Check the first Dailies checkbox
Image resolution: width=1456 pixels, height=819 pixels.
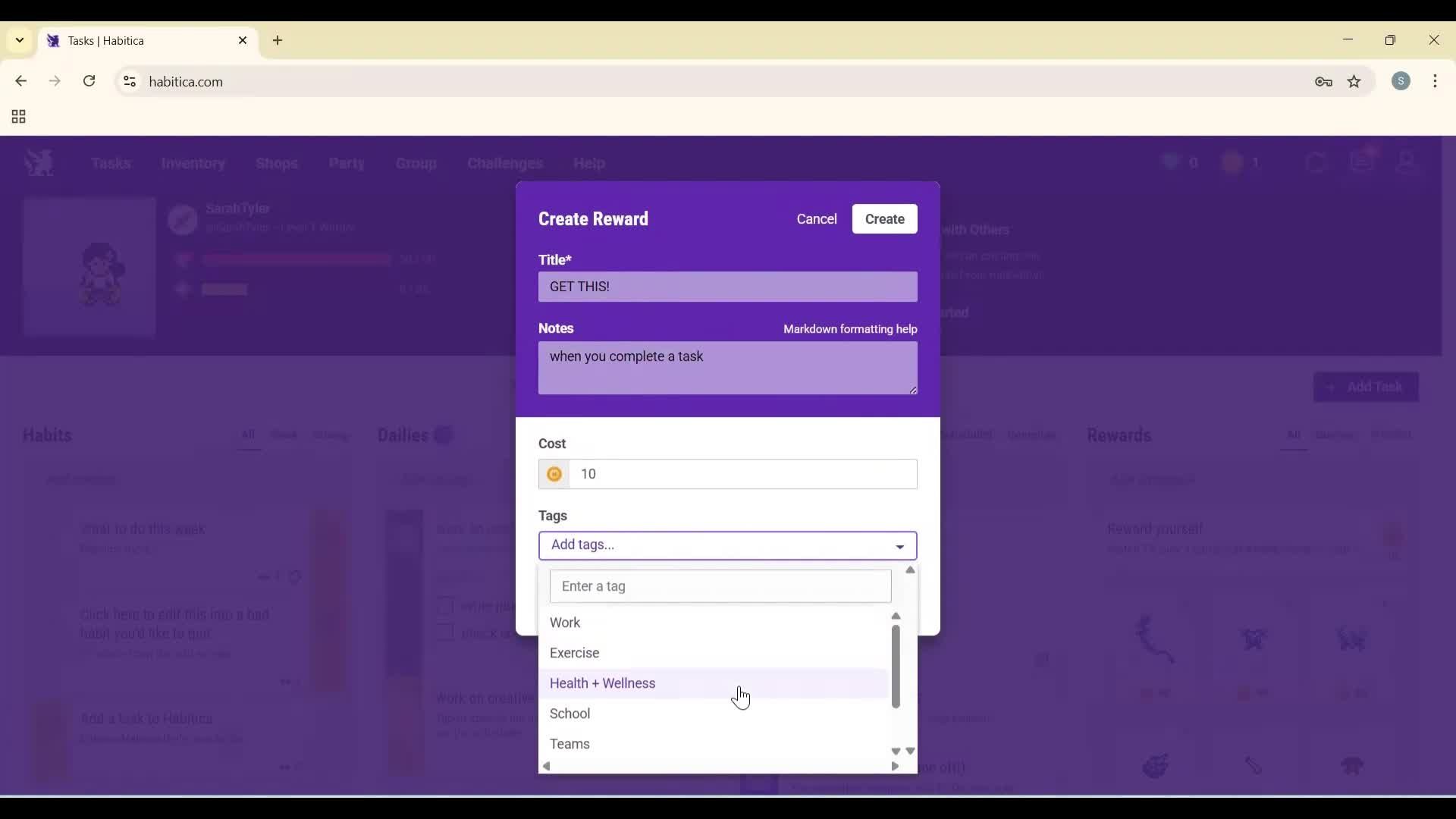[x=445, y=607]
